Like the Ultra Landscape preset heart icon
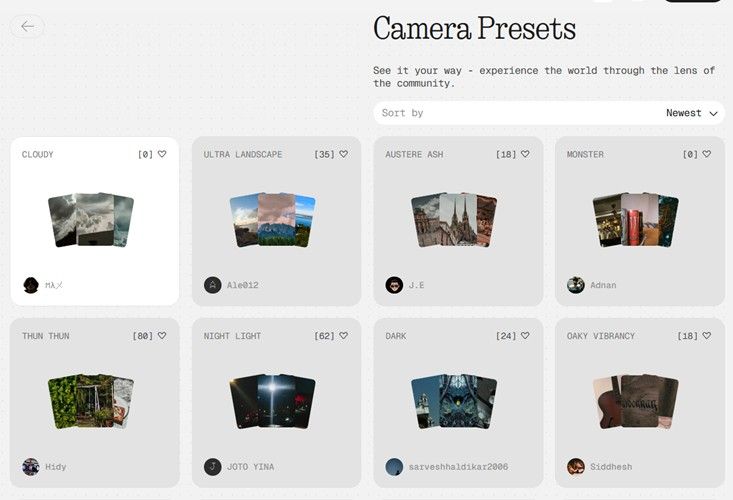 tap(344, 154)
